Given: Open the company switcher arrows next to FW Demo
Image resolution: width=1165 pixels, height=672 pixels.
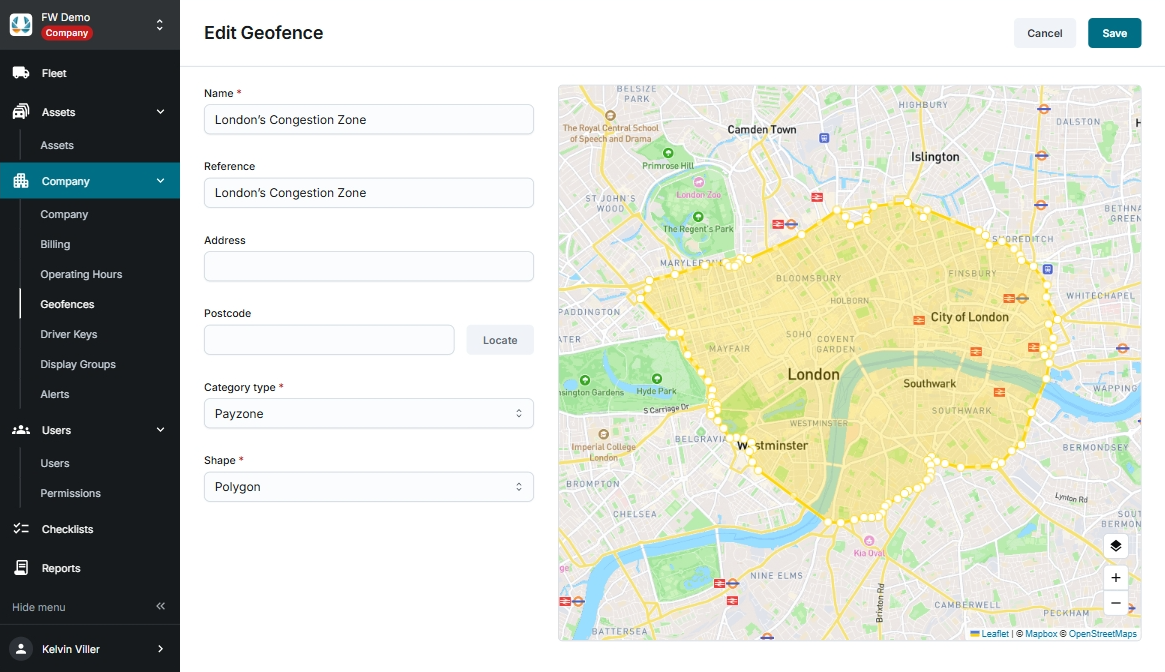Looking at the screenshot, I should pos(159,25).
